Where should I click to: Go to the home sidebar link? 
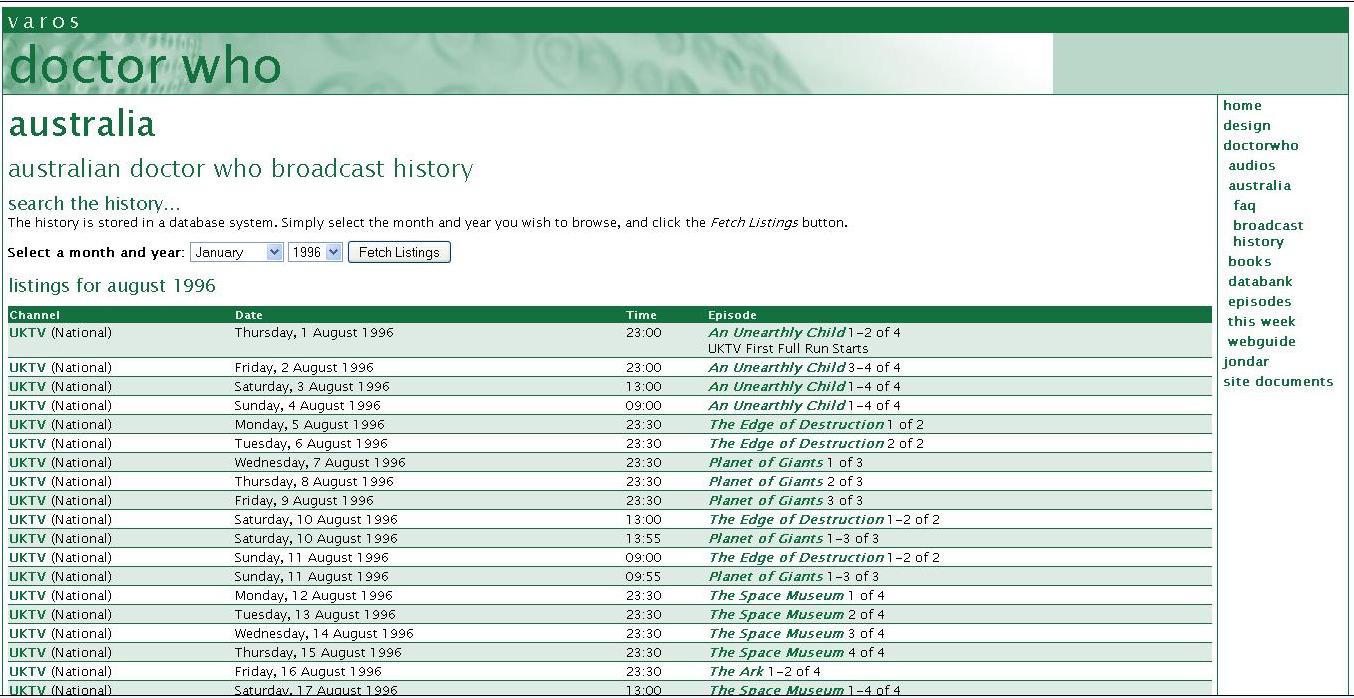tap(1242, 105)
